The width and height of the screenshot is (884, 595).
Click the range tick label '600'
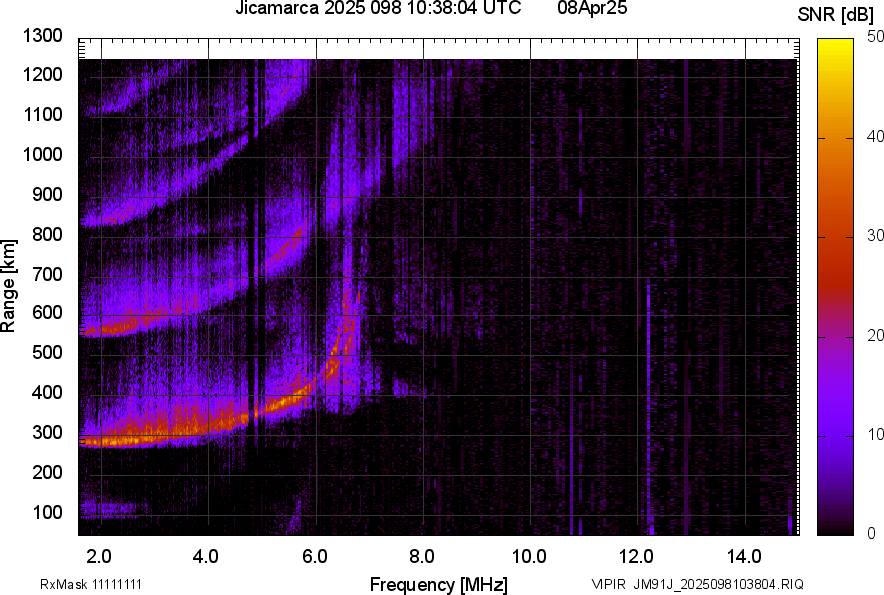point(47,312)
